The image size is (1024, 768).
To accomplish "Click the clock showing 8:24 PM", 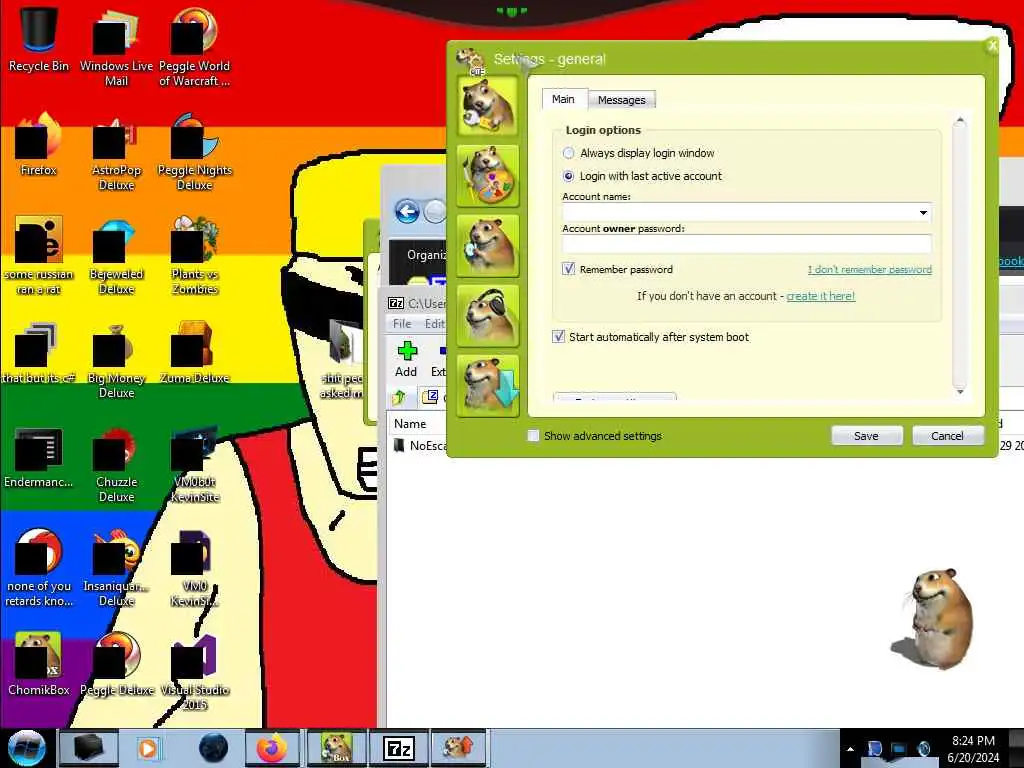I will pyautogui.click(x=973, y=741).
